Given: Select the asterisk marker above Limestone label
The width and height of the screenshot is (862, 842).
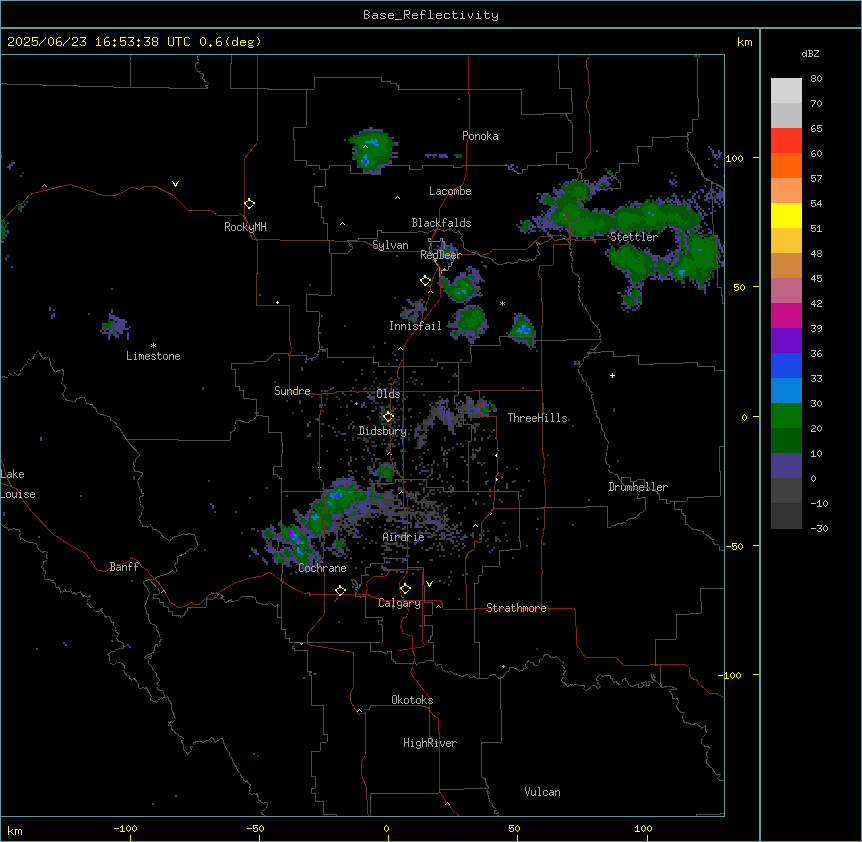Looking at the screenshot, I should (153, 346).
